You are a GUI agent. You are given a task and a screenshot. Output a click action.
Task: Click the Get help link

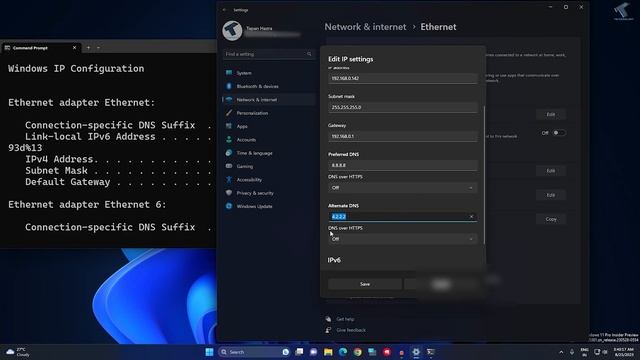tap(345, 319)
